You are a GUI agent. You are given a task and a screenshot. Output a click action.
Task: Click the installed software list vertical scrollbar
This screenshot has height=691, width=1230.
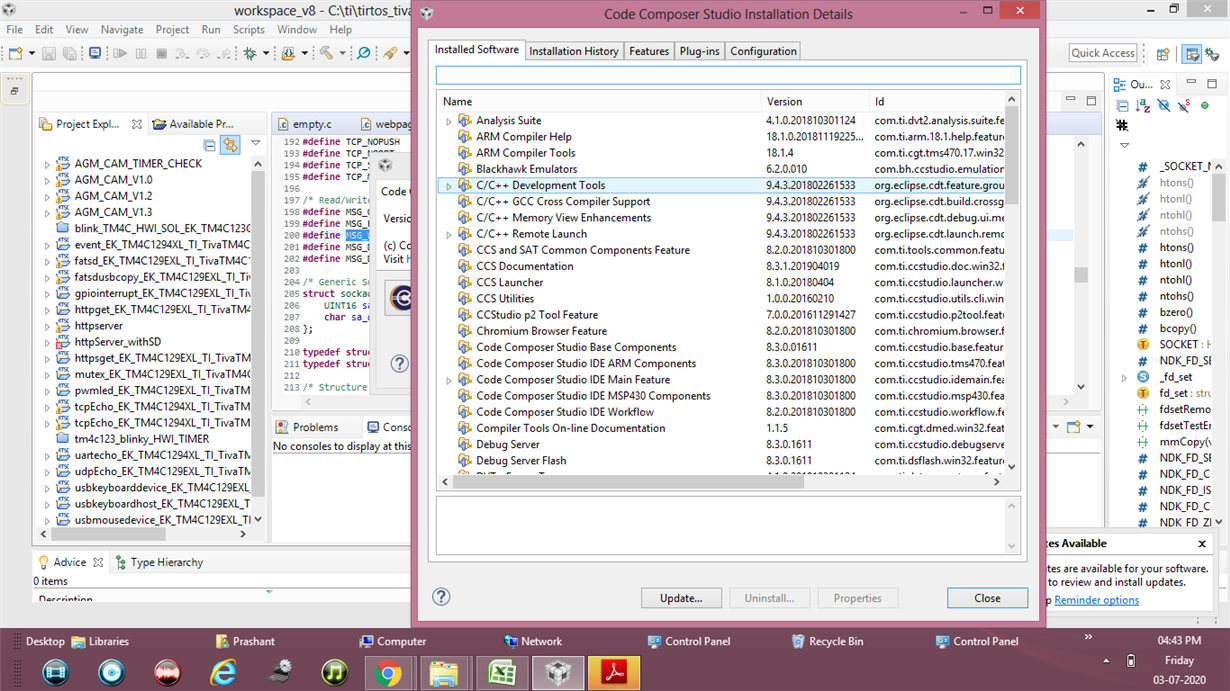(1012, 155)
